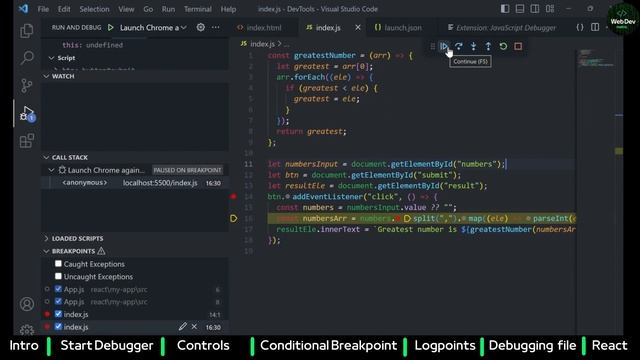The height and width of the screenshot is (360, 640).
Task: Open the Search view in activity bar
Action: (x=27, y=58)
